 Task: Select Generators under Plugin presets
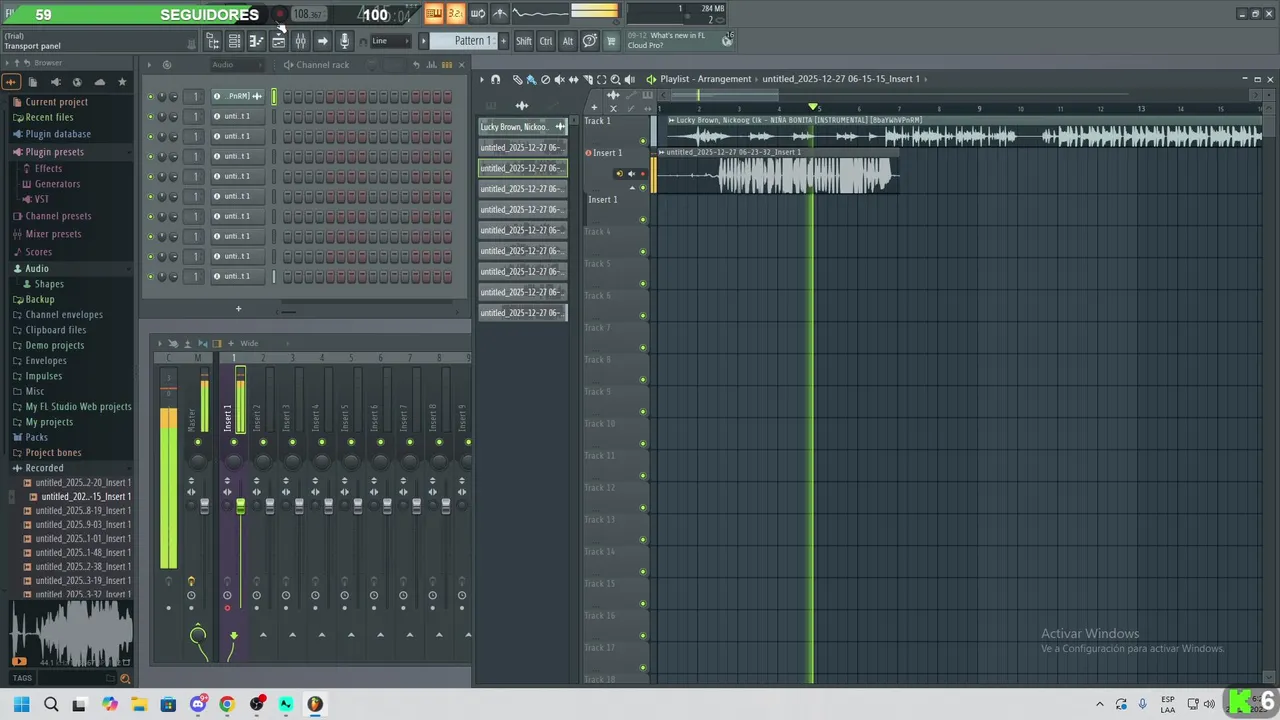coord(57,184)
